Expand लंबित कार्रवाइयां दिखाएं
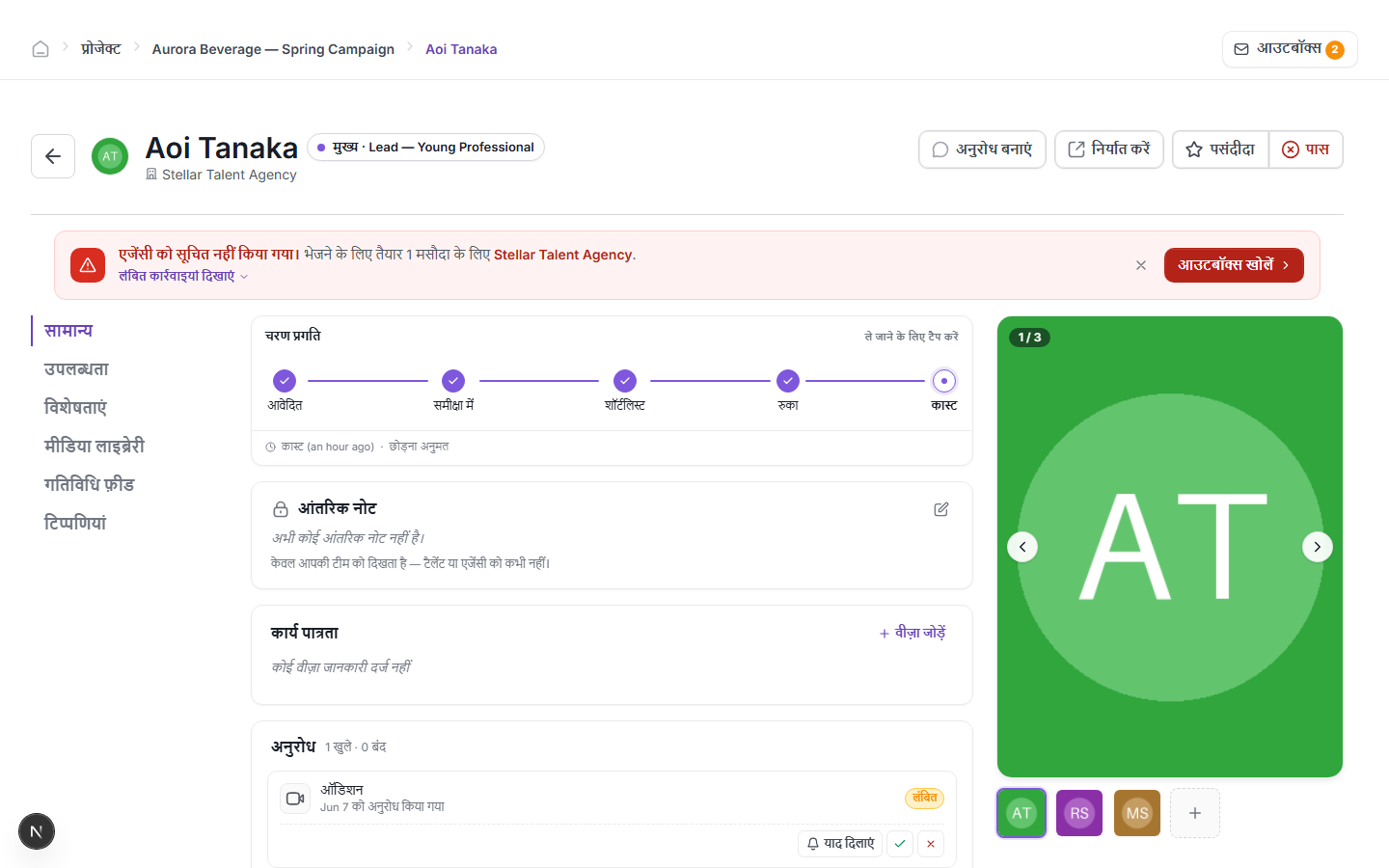The height and width of the screenshot is (868, 1389). [x=183, y=276]
